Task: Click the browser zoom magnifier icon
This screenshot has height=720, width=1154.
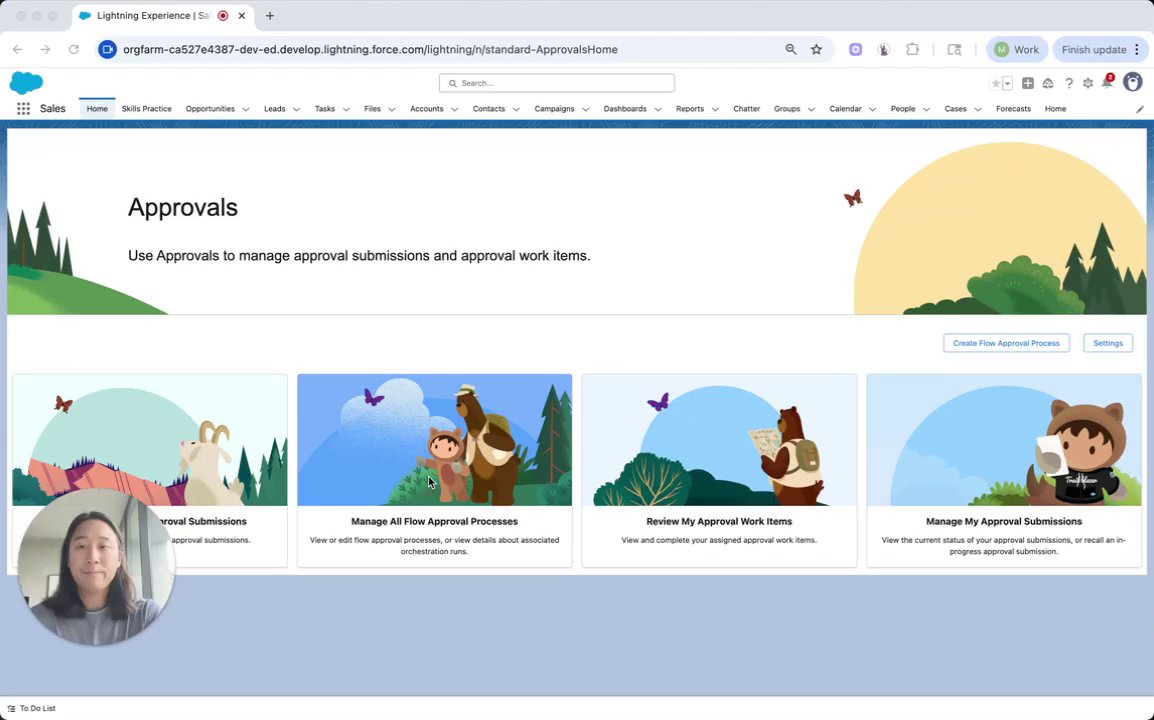Action: (790, 49)
